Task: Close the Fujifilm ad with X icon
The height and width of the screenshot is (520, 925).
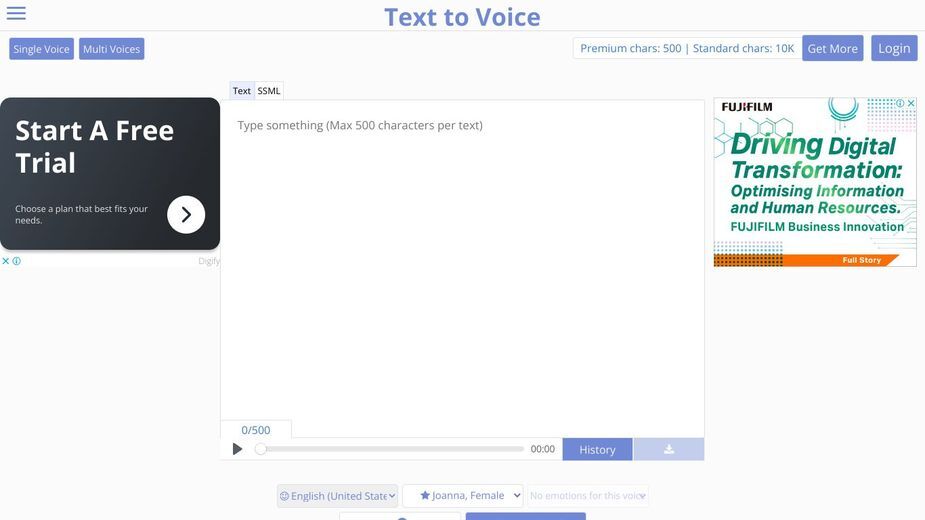Action: click(x=911, y=103)
